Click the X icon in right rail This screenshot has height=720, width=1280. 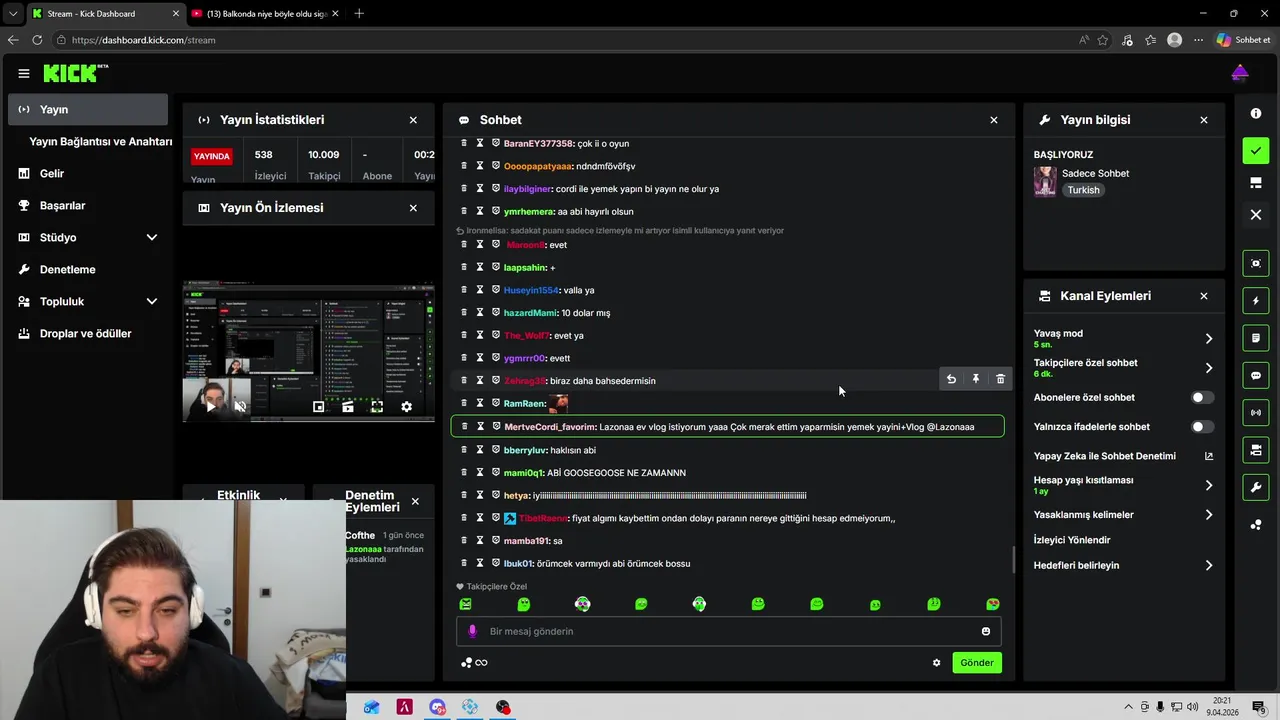coord(1256,215)
